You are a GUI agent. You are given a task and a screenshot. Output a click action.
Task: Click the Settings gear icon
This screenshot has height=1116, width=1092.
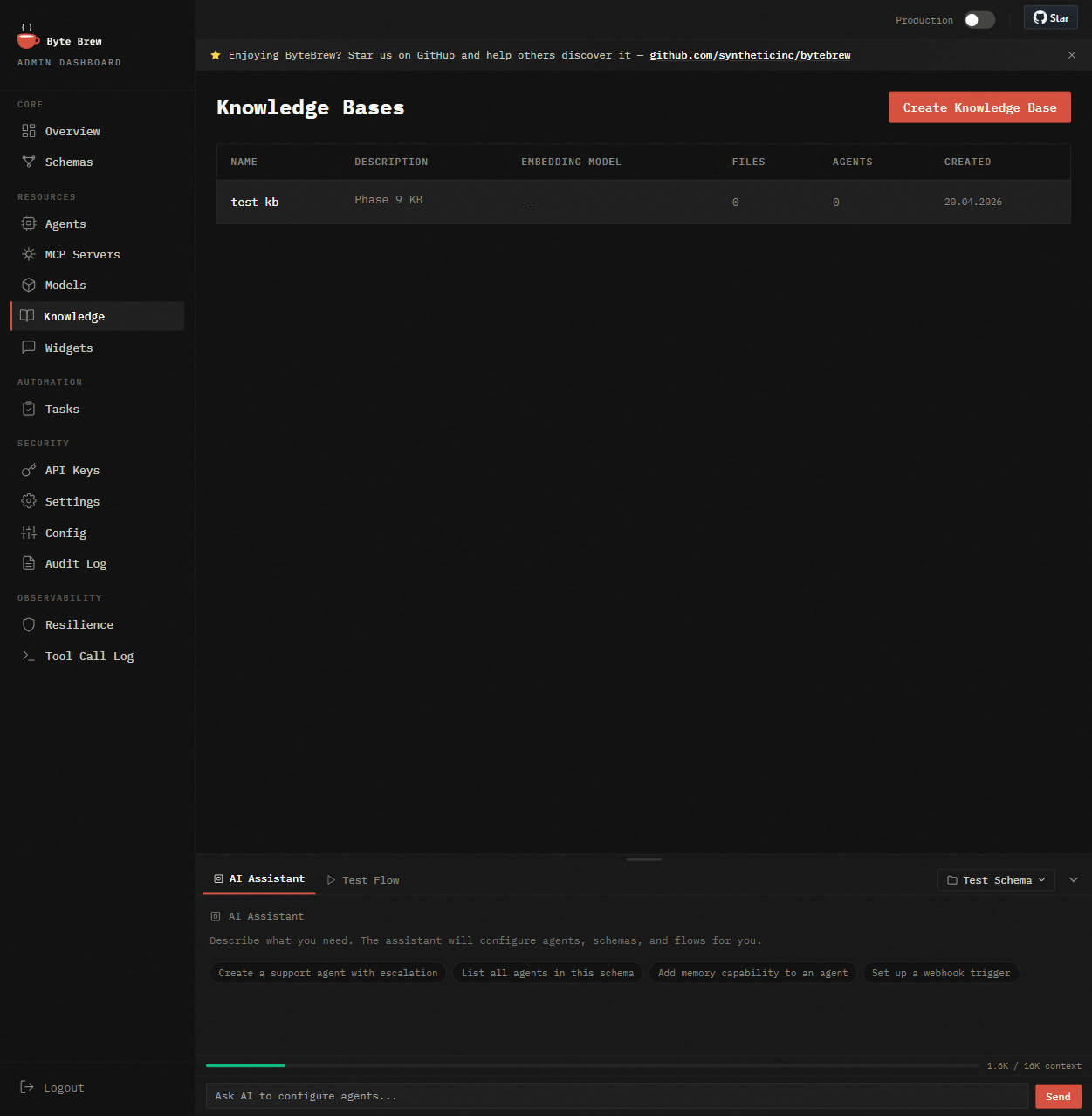[29, 501]
